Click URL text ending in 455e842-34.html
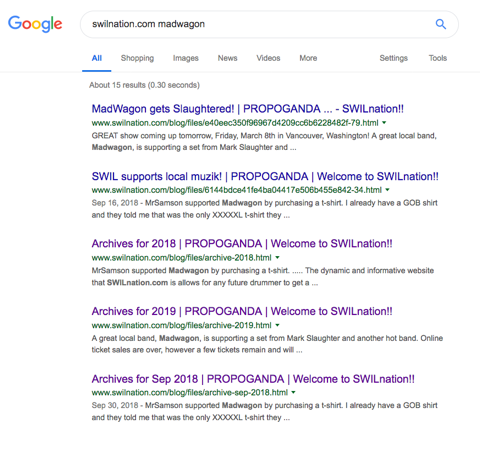480x449 pixels. tap(237, 190)
